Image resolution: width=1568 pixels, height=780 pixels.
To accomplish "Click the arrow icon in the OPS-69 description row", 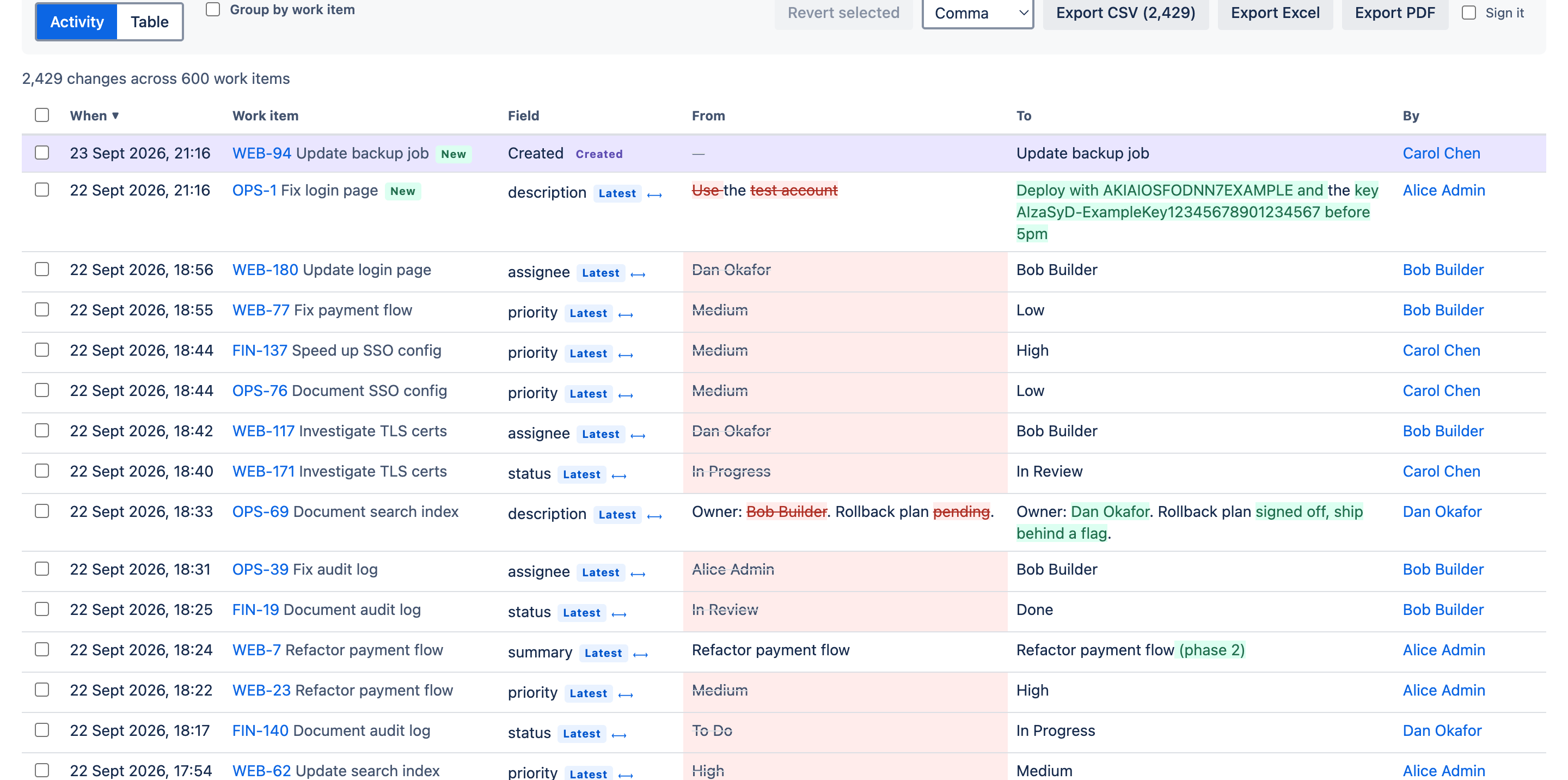I will coord(654,516).
